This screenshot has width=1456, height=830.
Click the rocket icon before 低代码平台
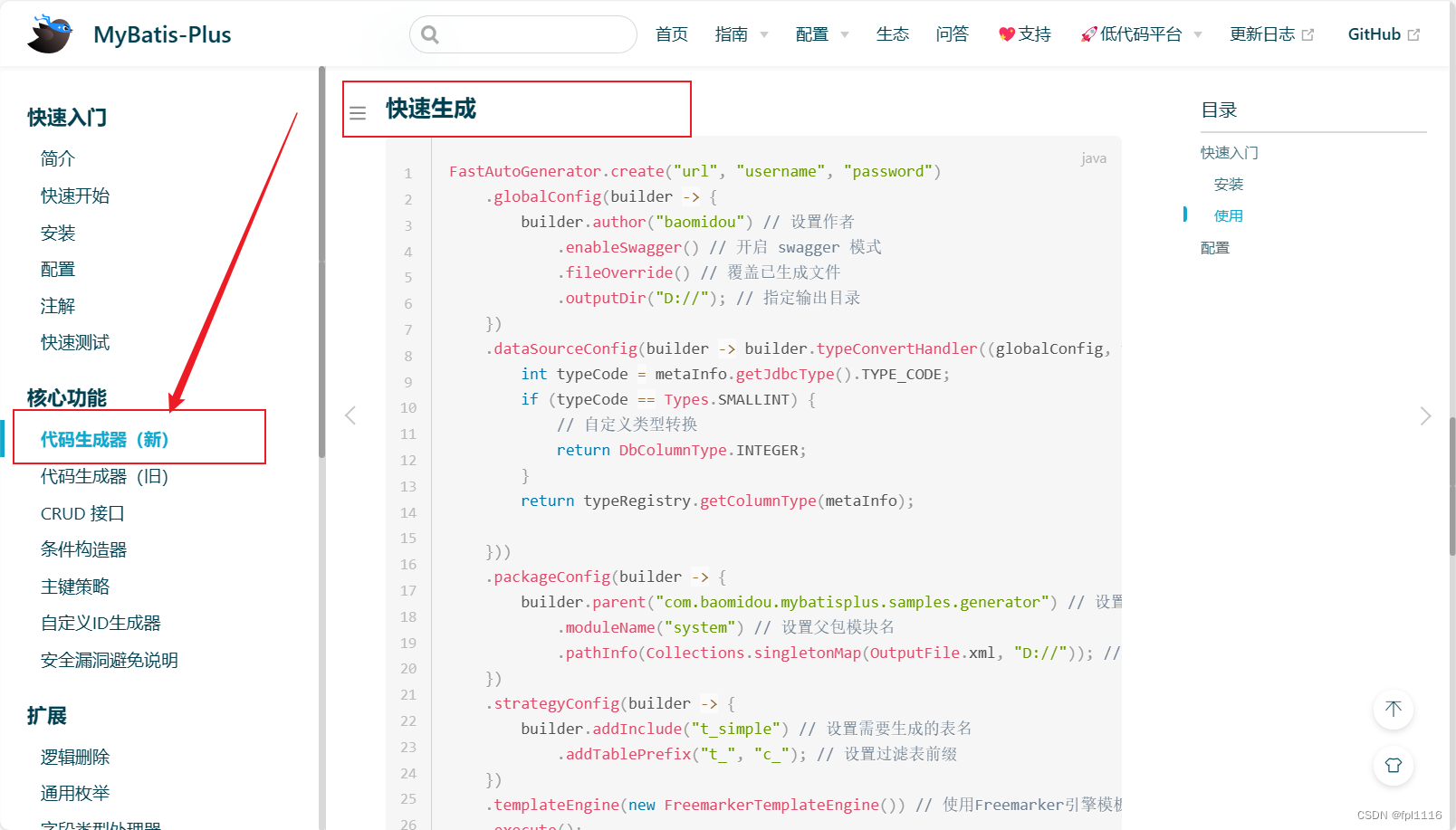pos(1088,34)
